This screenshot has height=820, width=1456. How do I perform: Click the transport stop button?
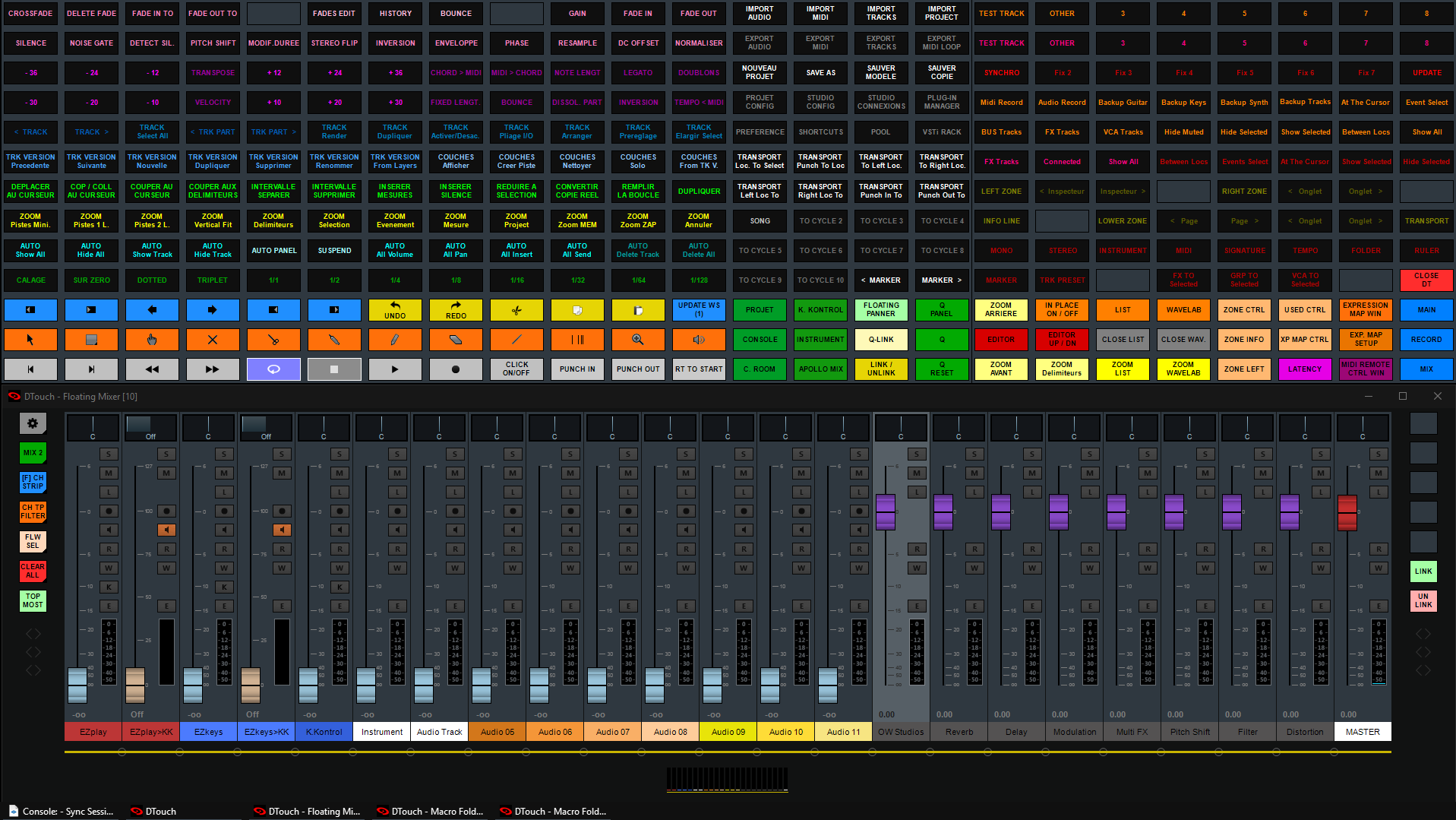334,369
